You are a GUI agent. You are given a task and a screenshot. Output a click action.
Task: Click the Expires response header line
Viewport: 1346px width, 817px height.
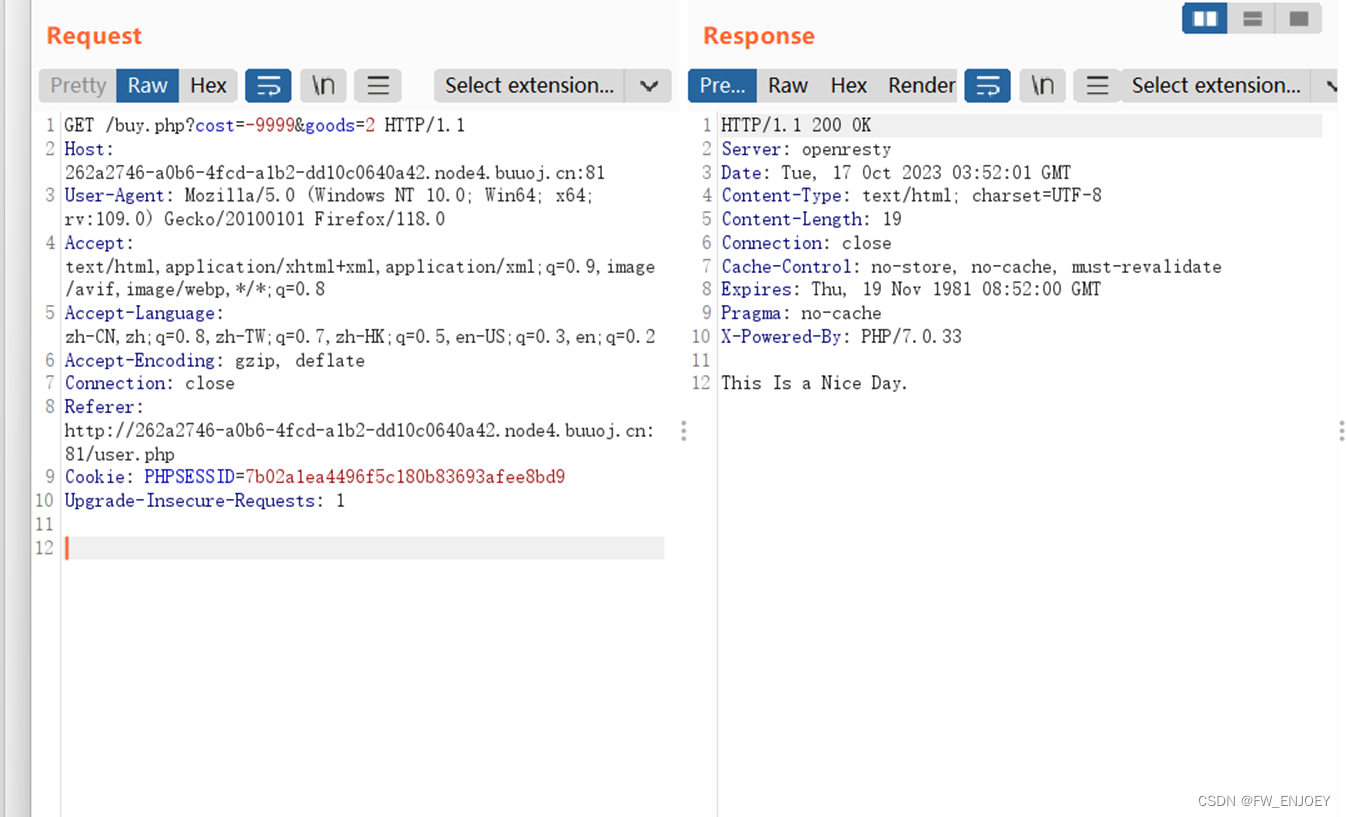tap(911, 289)
